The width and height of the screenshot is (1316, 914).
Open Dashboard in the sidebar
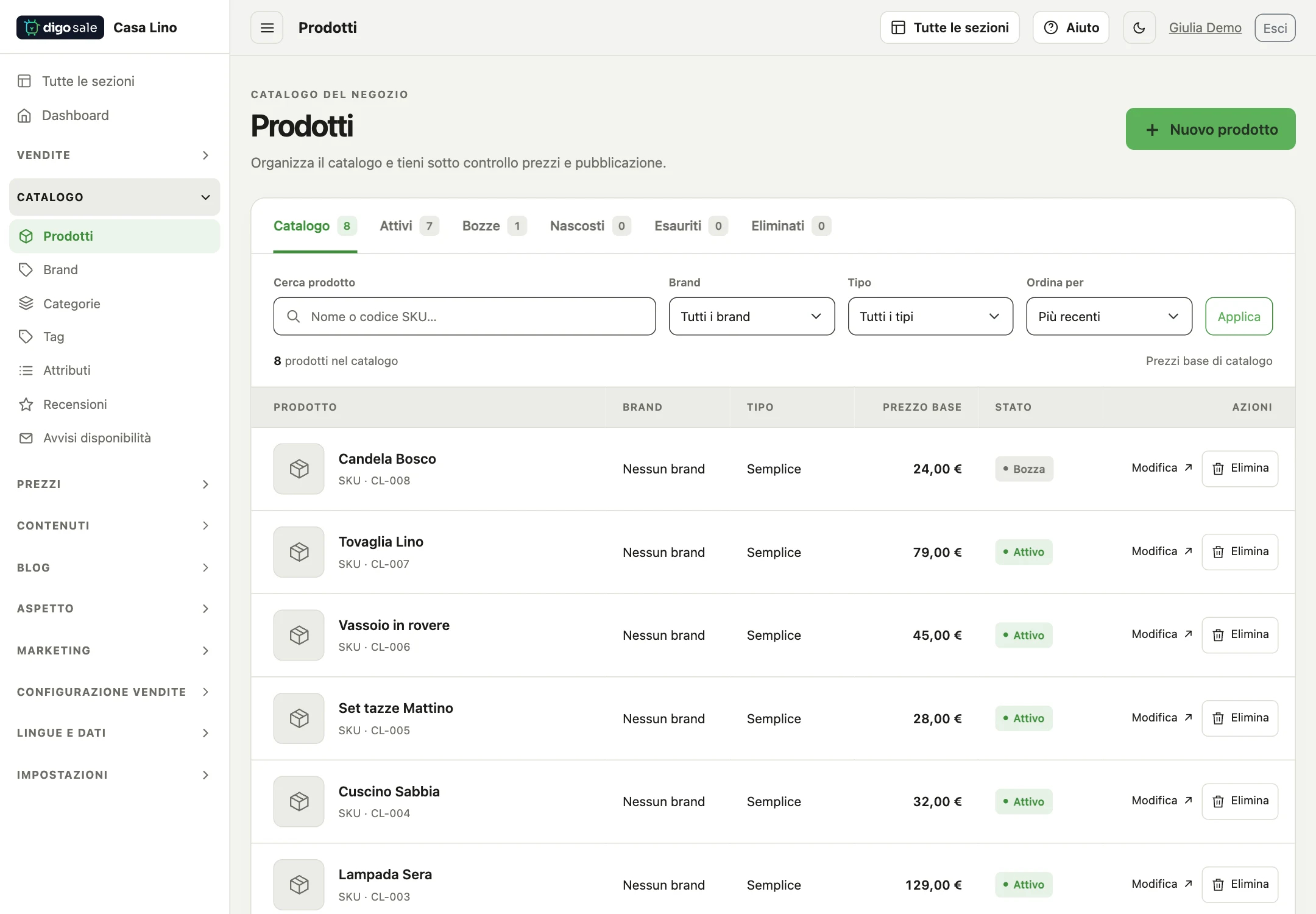tap(115, 115)
